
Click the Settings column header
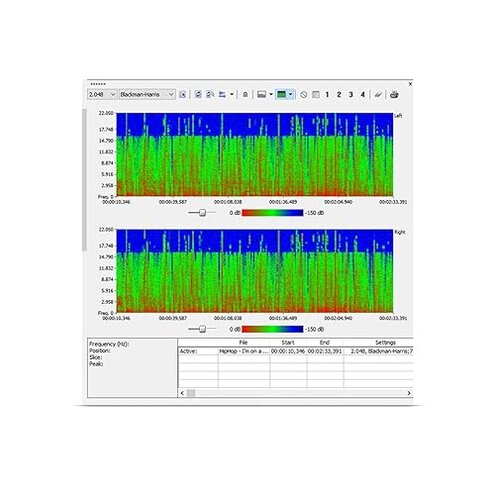pos(385,343)
